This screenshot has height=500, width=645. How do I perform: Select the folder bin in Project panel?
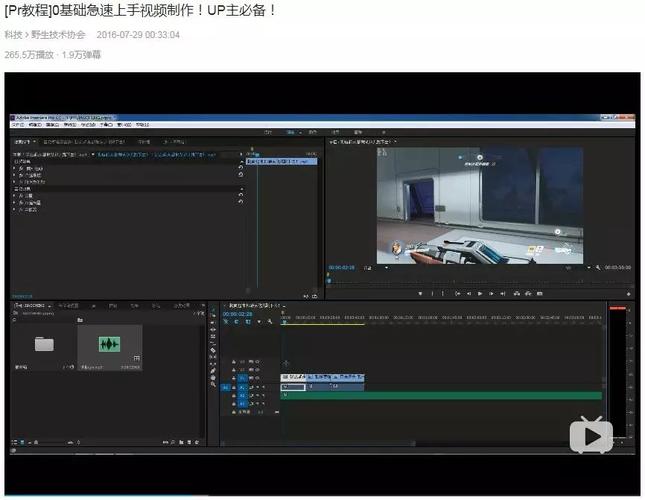[x=44, y=344]
